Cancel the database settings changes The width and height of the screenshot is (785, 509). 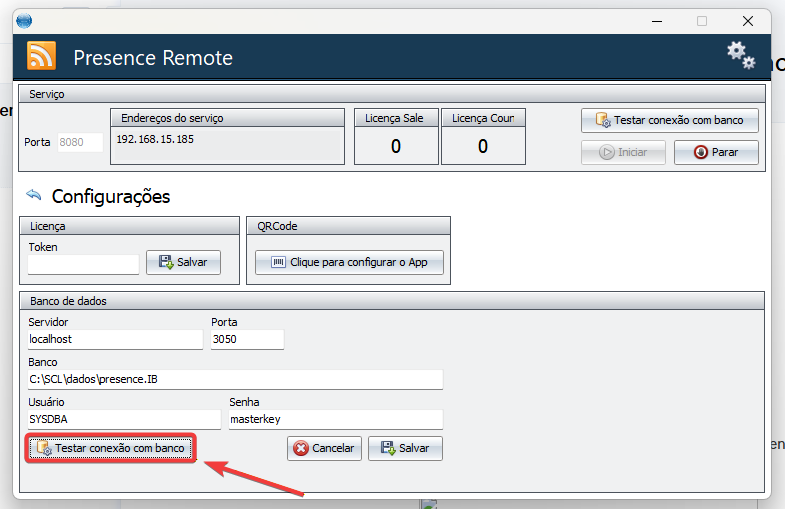click(324, 448)
